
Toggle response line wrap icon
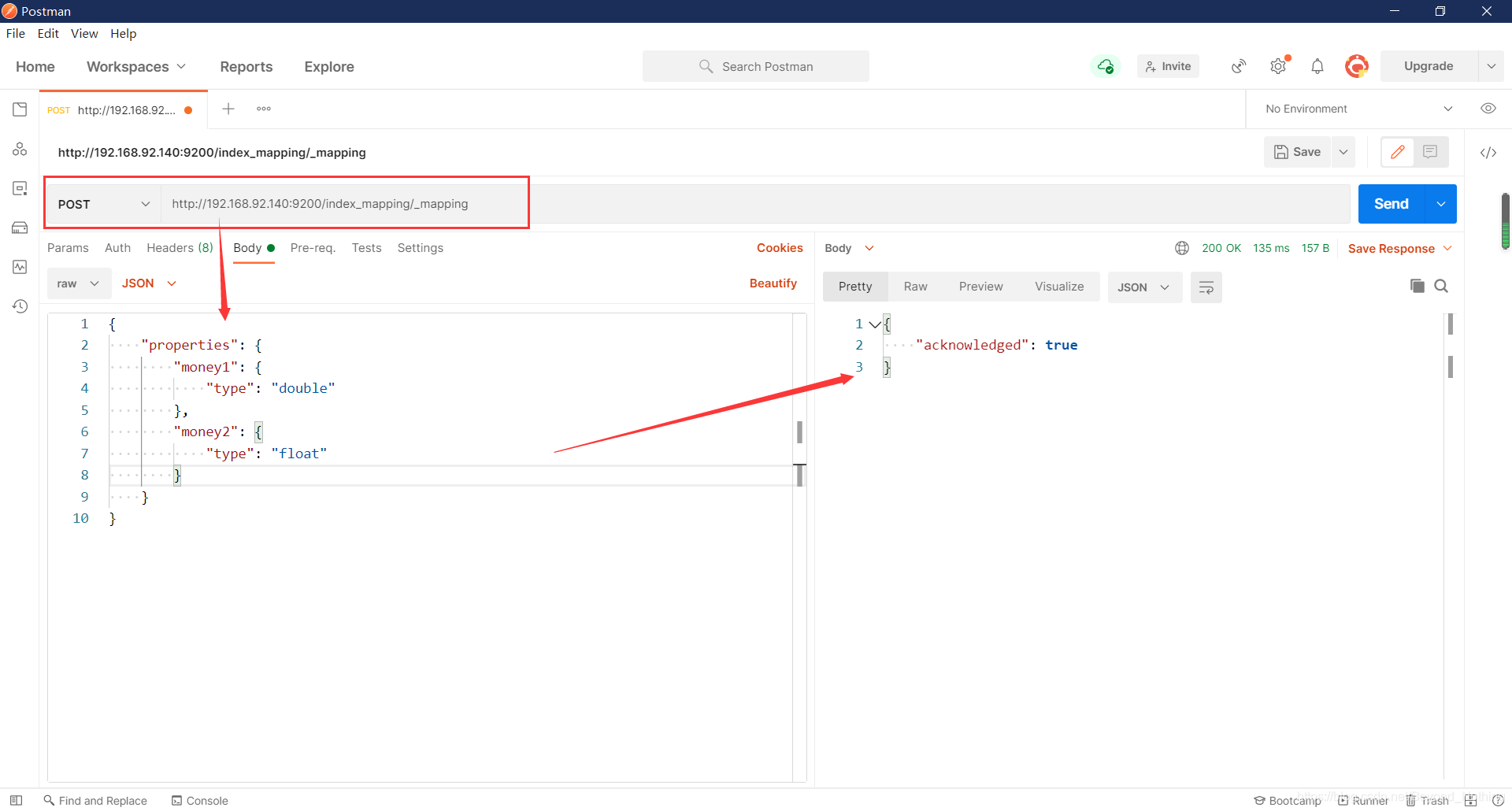pyautogui.click(x=1206, y=287)
